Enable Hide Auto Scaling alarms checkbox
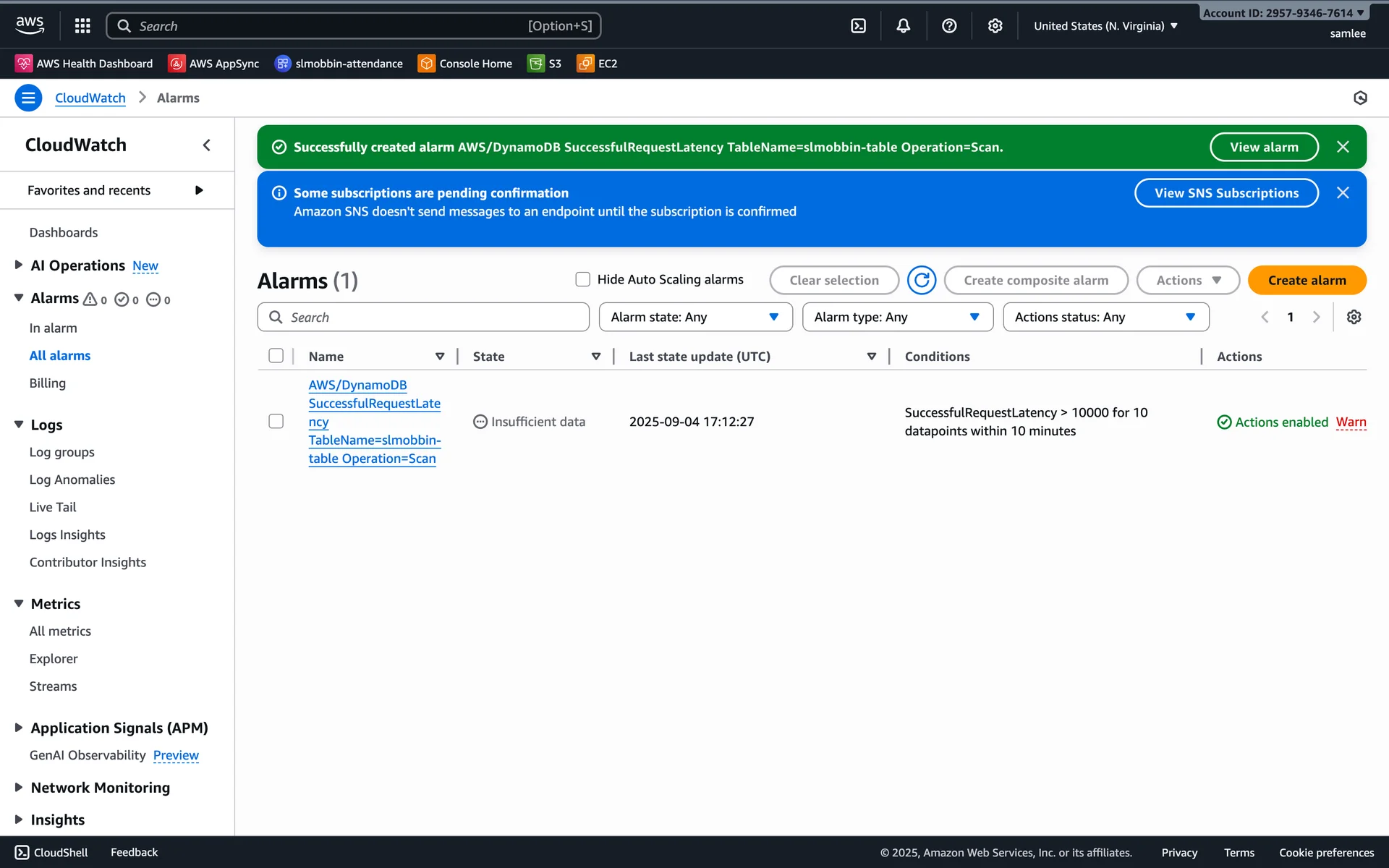This screenshot has width=1389, height=868. pos(582,279)
